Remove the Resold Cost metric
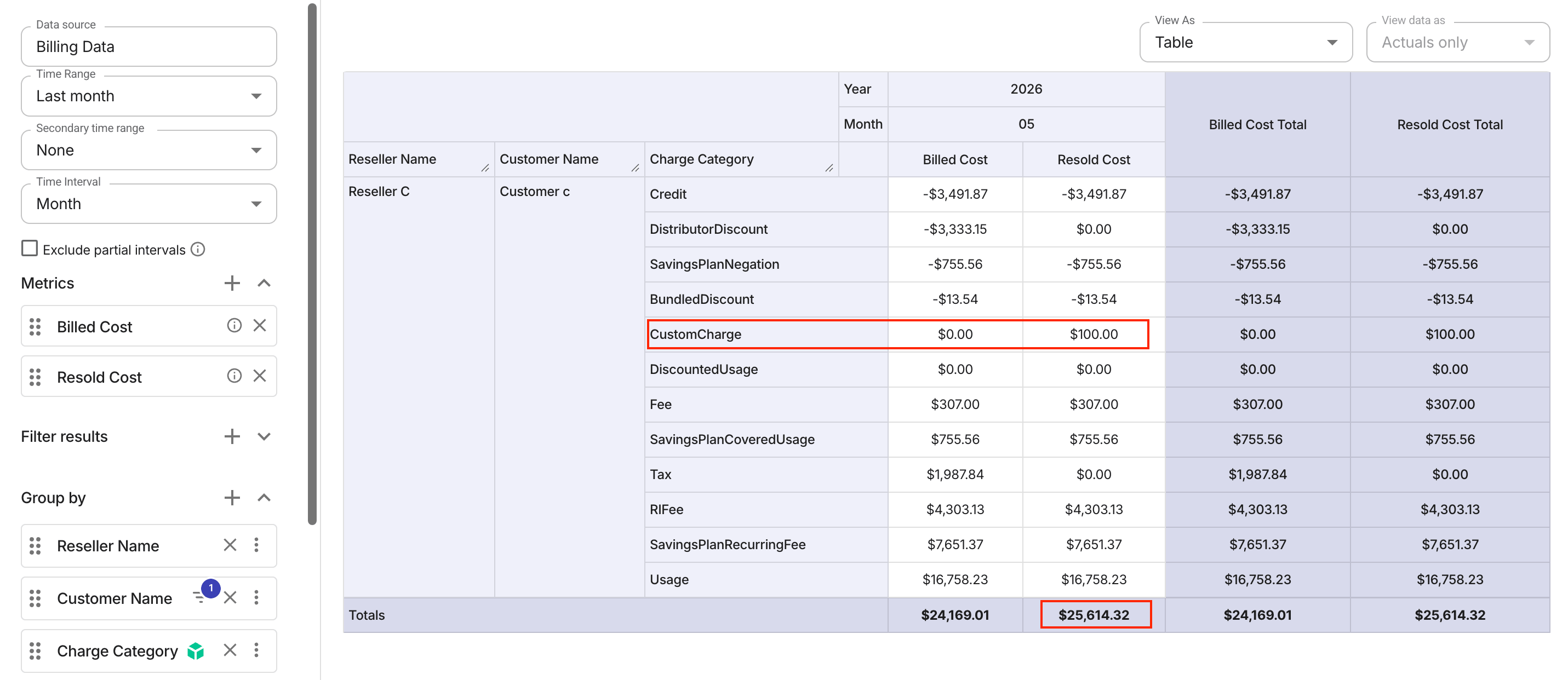The height and width of the screenshot is (680, 1568). (260, 376)
